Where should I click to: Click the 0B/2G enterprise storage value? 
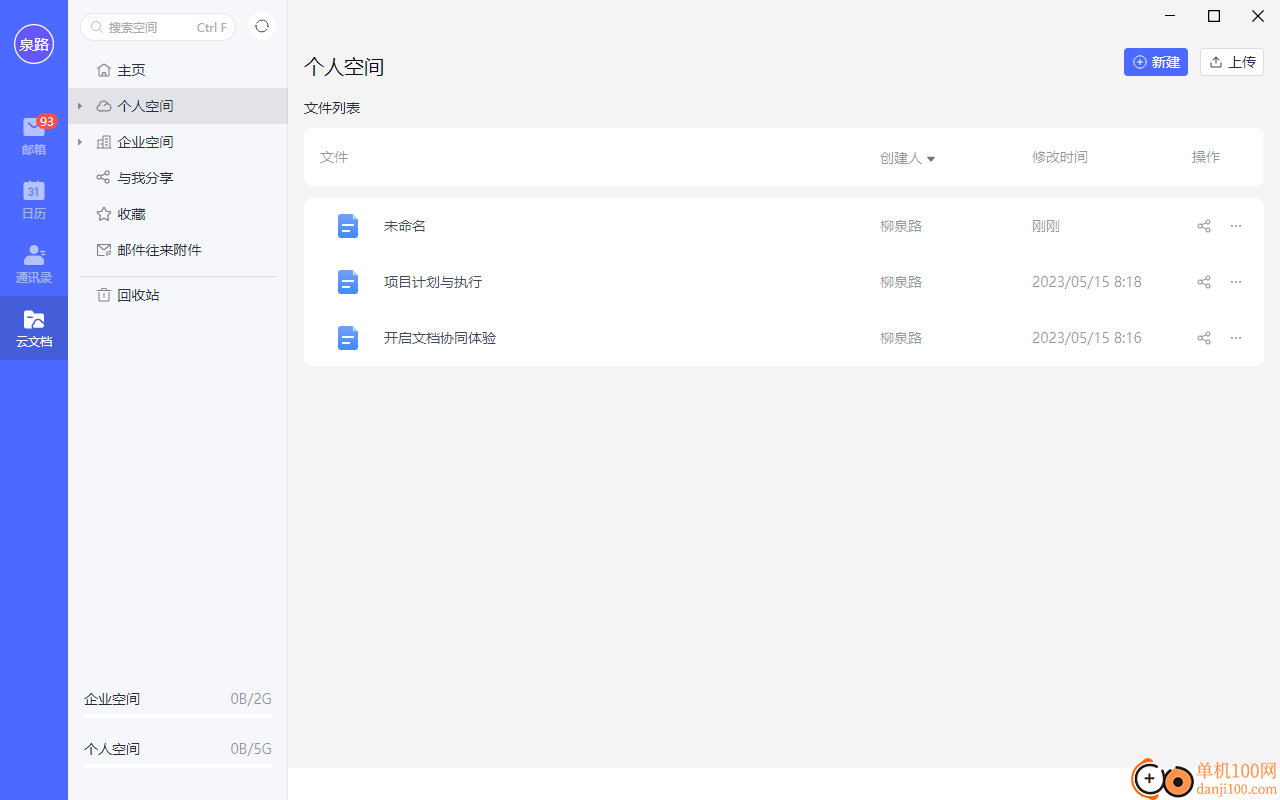251,699
